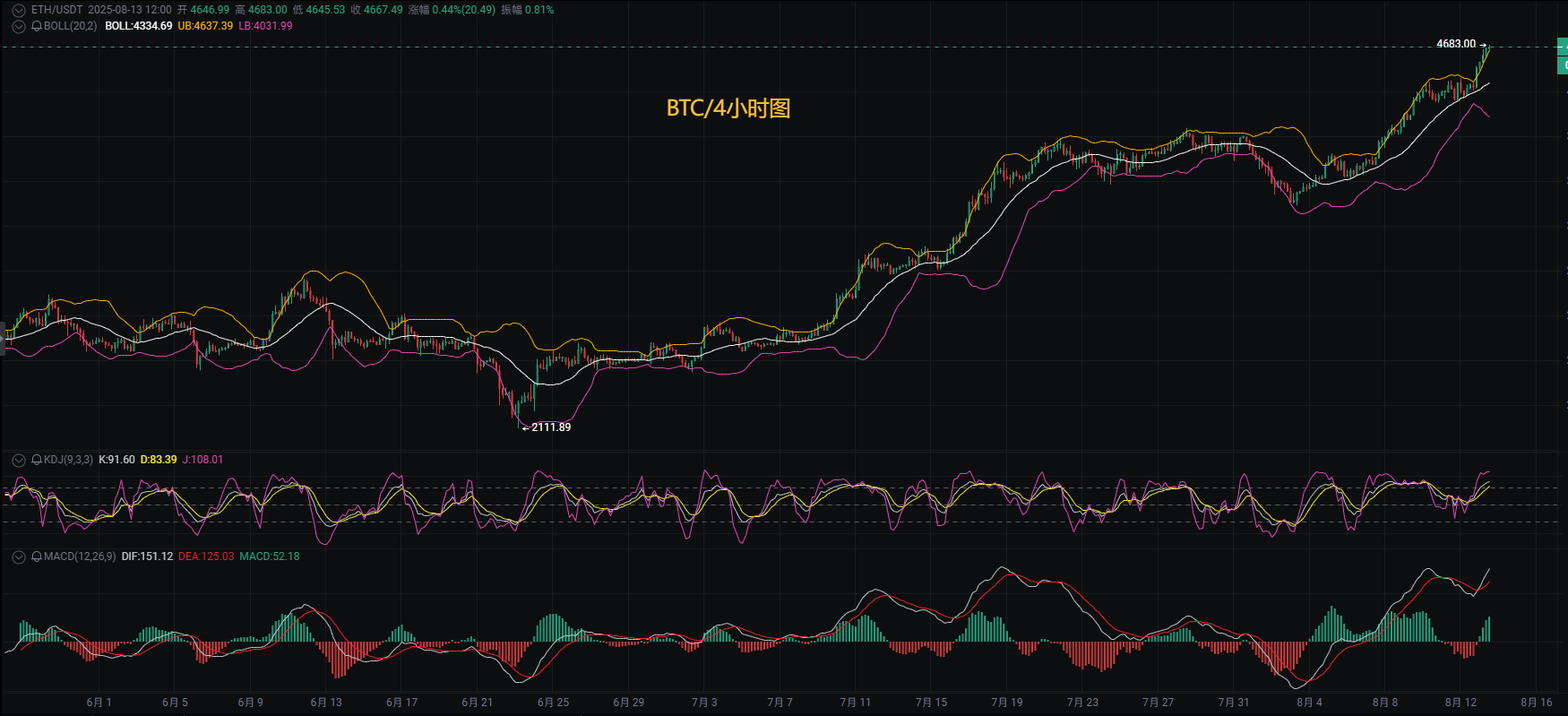Click the 8月 4 date on time axis

click(1310, 703)
